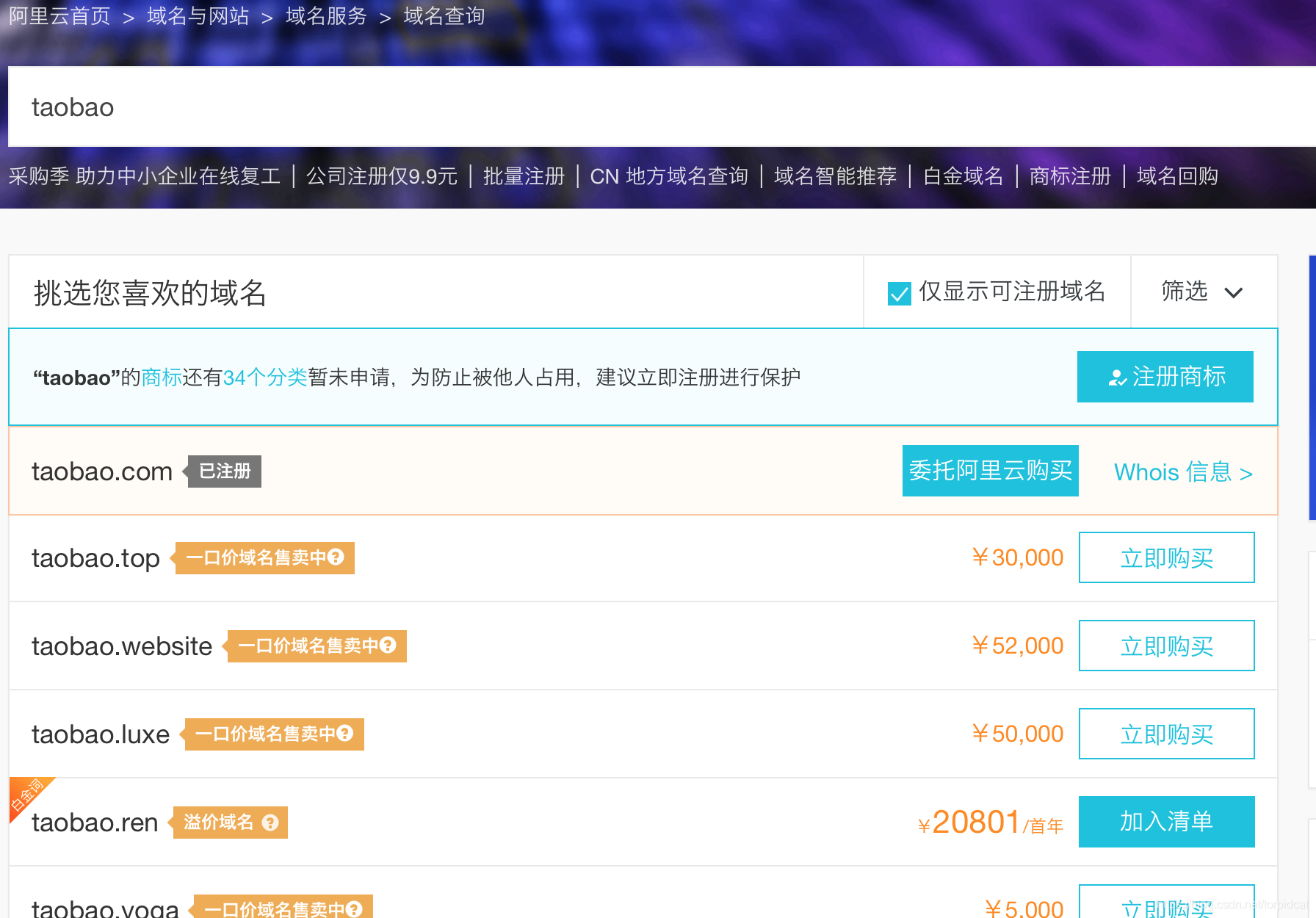The width and height of the screenshot is (1316, 918).
Task: Open 商标注册 link
Action: pos(1070,176)
